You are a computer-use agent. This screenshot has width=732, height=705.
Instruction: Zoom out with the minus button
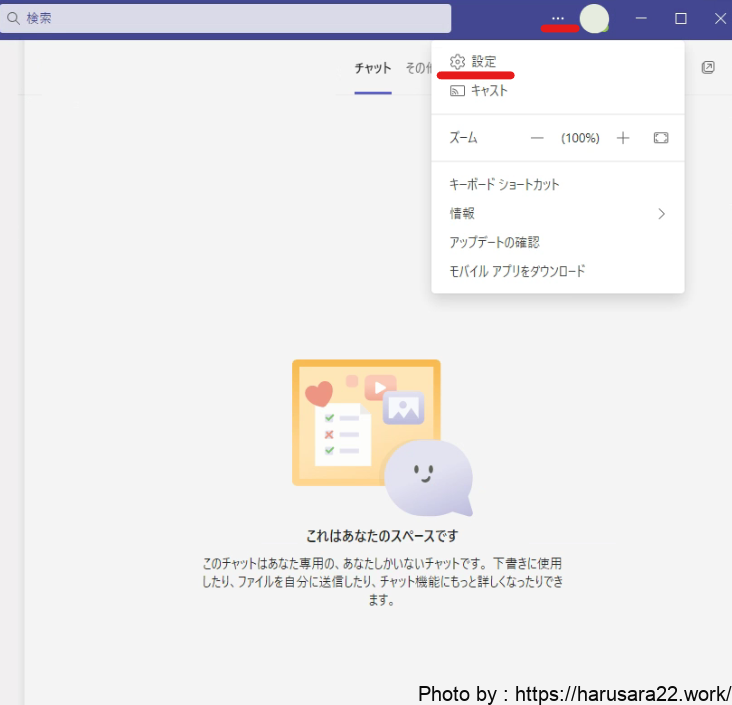pos(537,138)
